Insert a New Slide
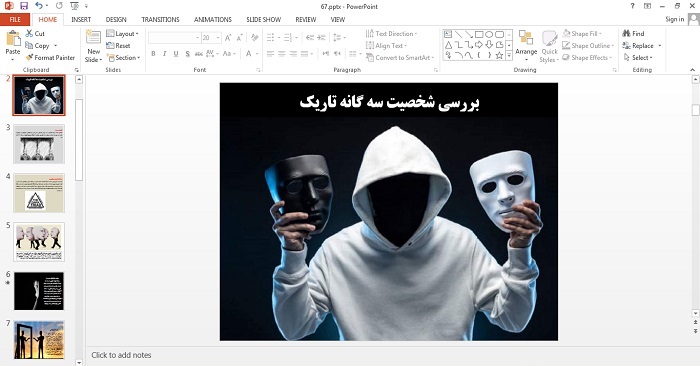700x366 pixels. tap(93, 46)
